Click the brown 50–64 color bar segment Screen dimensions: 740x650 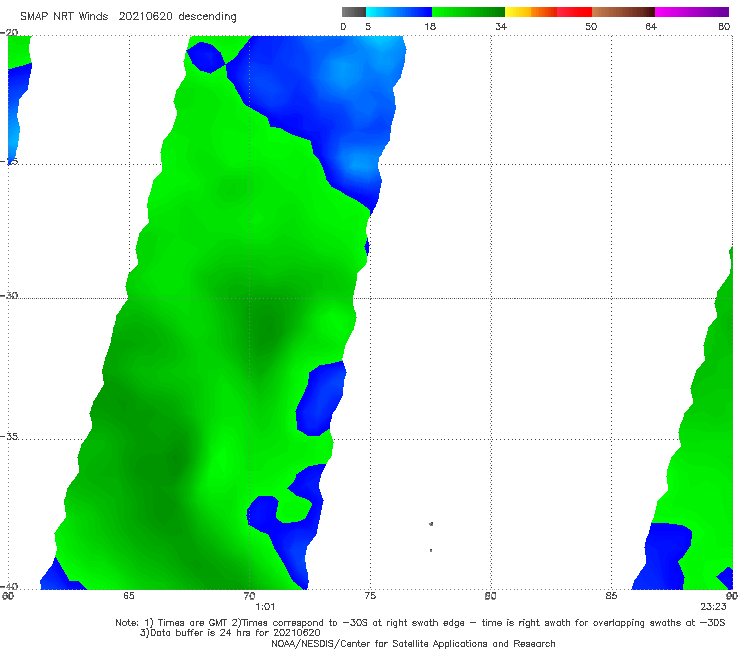[623, 12]
